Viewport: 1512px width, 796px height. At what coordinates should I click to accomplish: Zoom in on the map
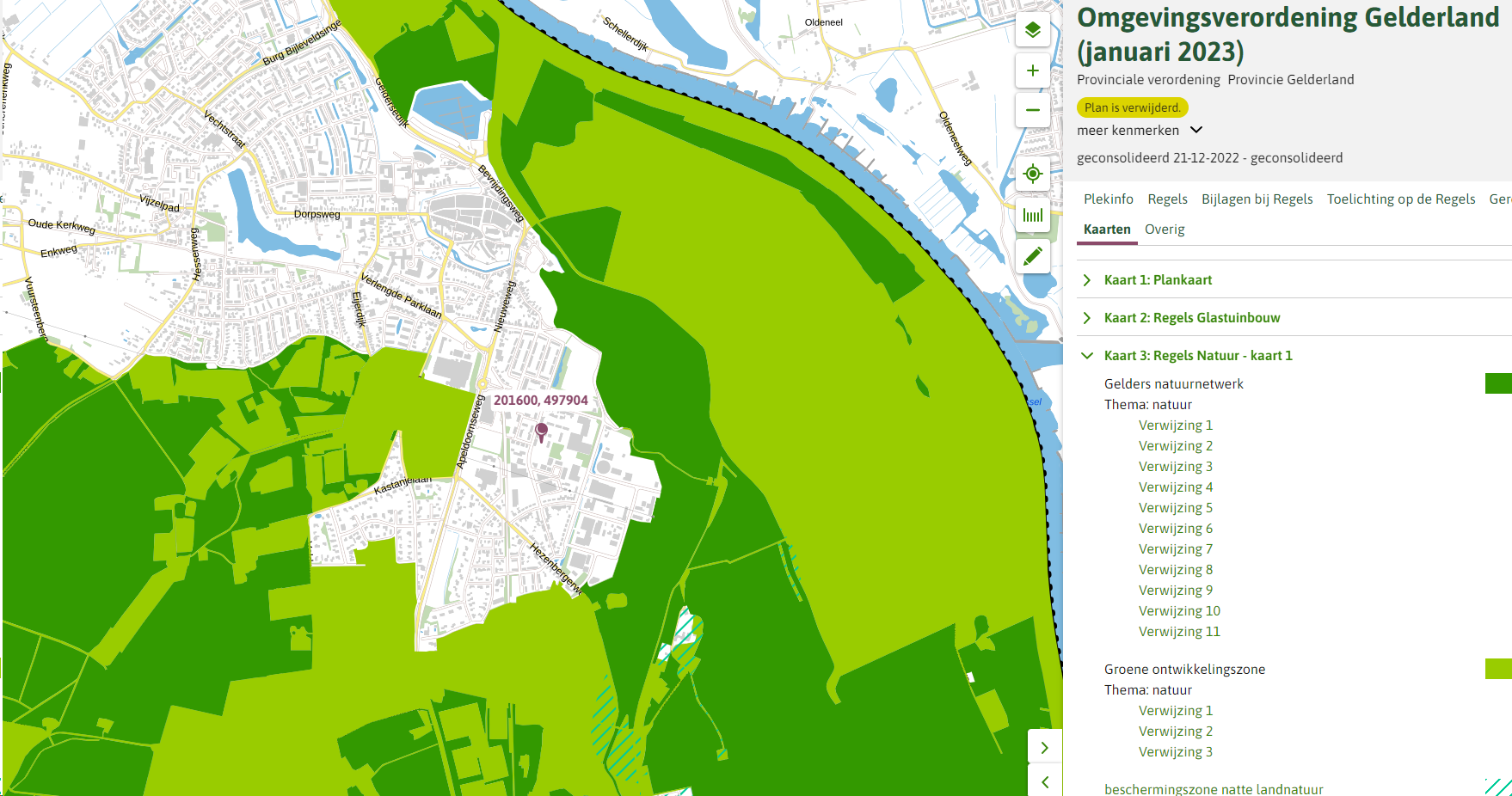click(x=1032, y=70)
